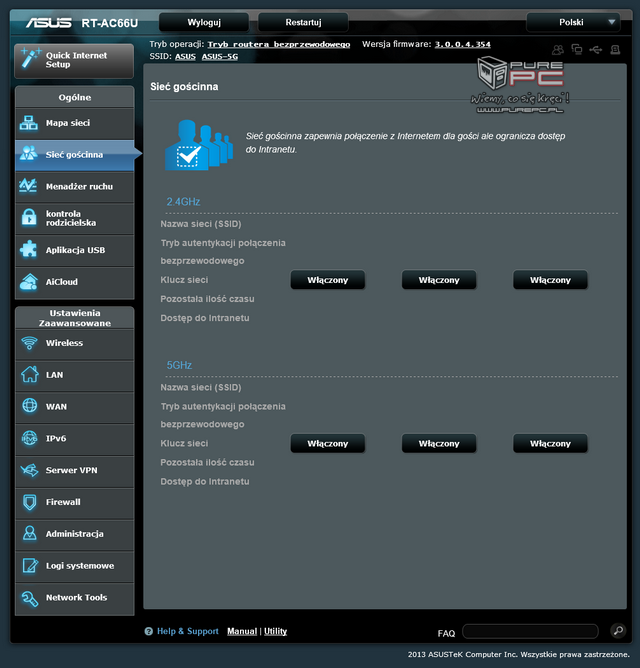Select the Serwer VPN menu item

click(75, 470)
